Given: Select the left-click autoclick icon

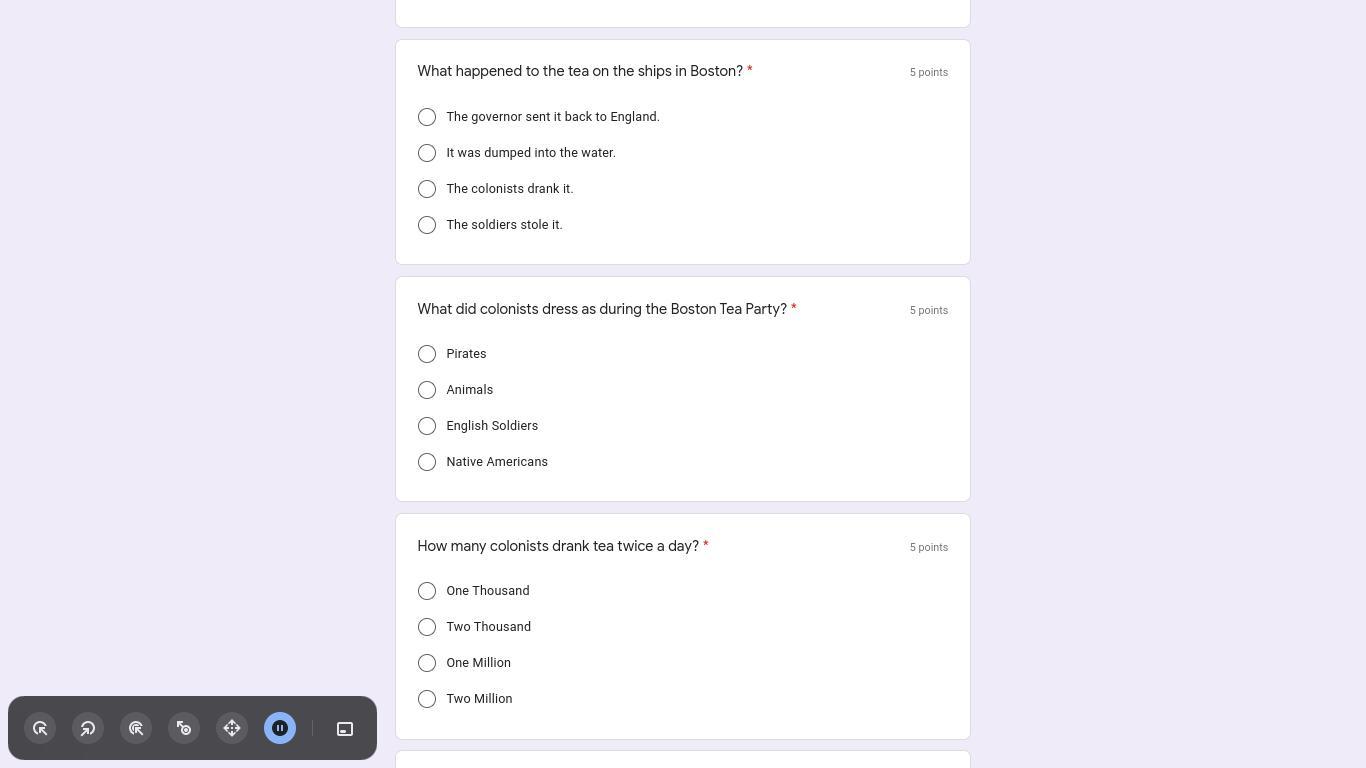Looking at the screenshot, I should [41, 728].
